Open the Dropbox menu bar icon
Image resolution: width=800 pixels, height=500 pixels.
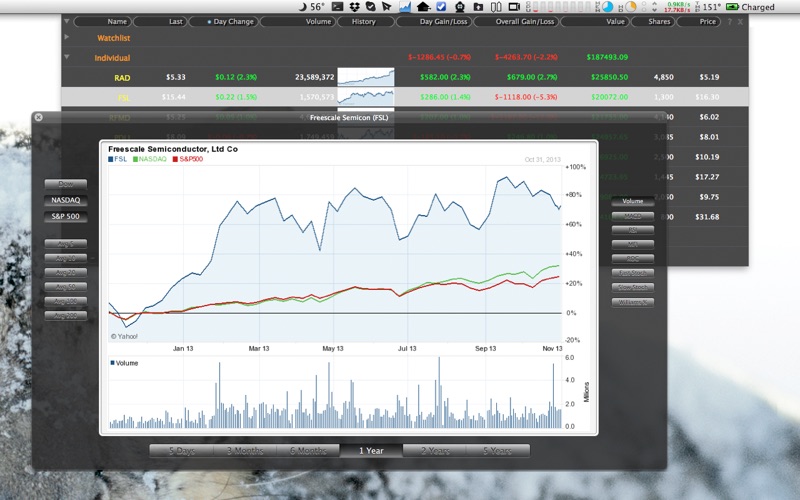click(x=354, y=7)
